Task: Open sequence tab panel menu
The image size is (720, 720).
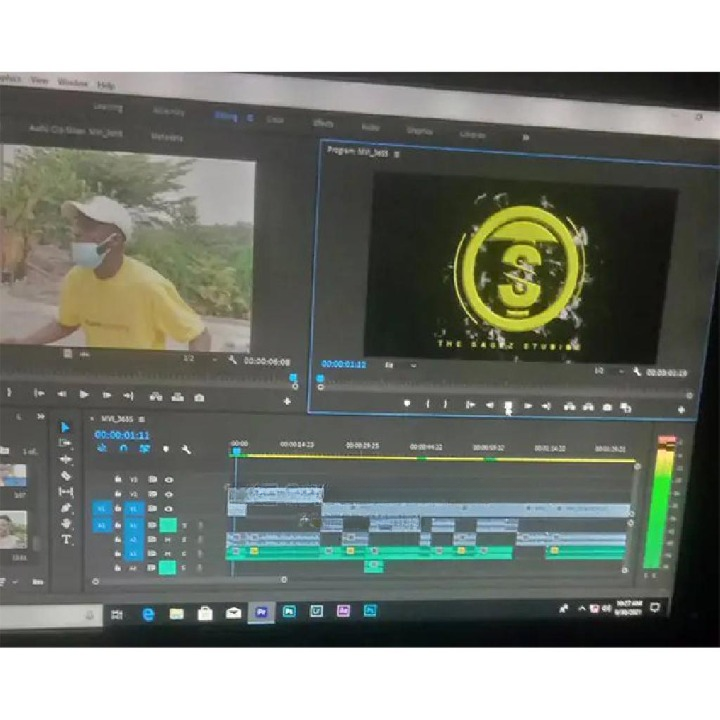Action: click(x=142, y=419)
